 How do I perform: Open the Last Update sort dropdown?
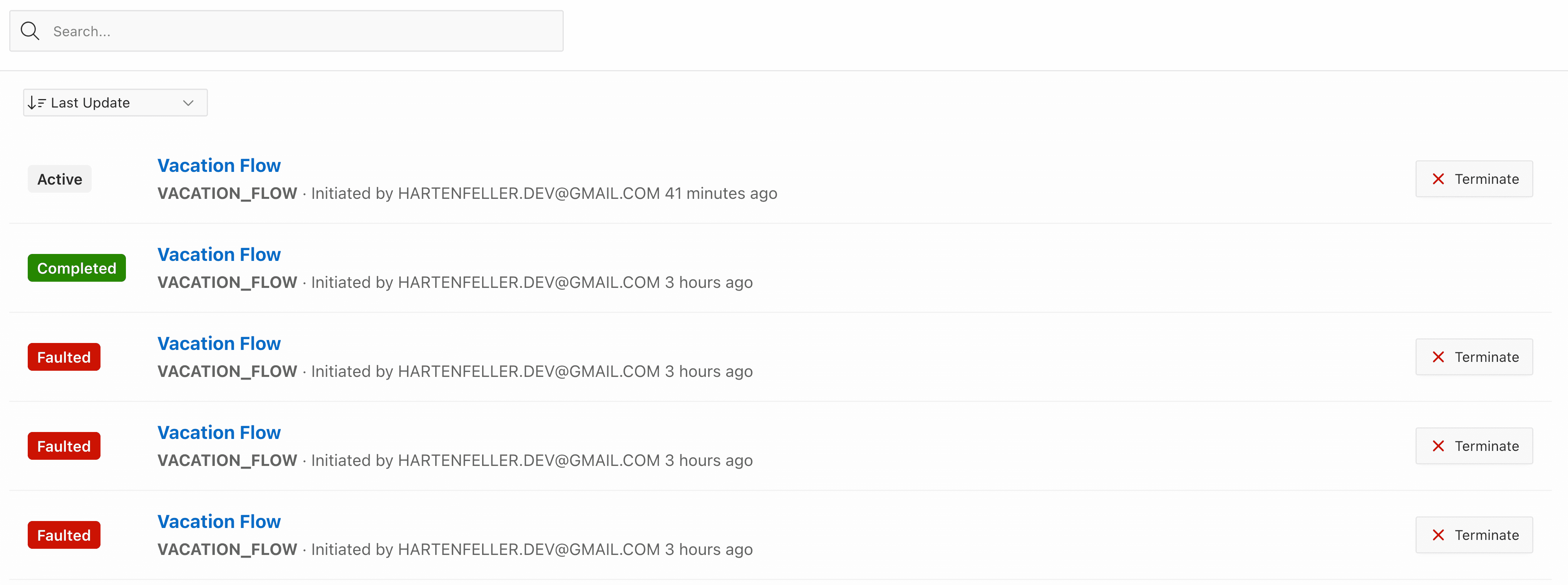click(x=115, y=103)
